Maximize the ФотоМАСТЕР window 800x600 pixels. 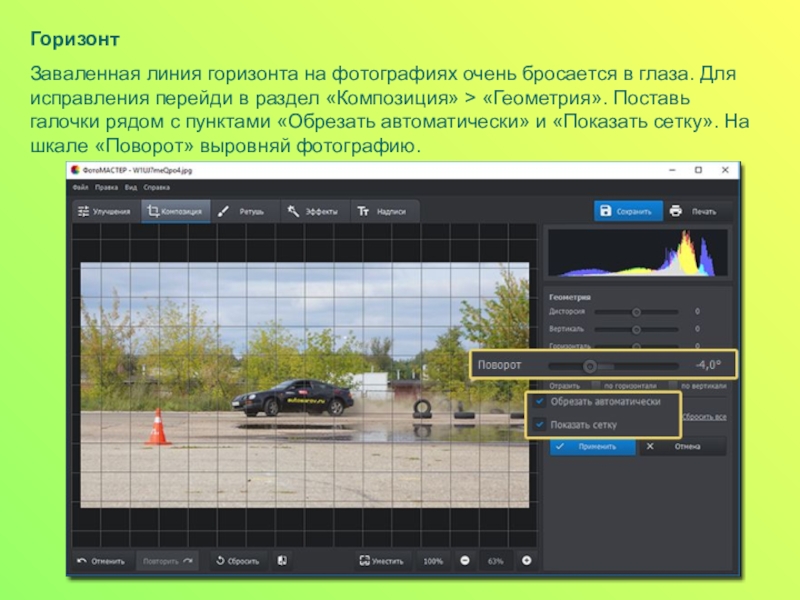698,170
